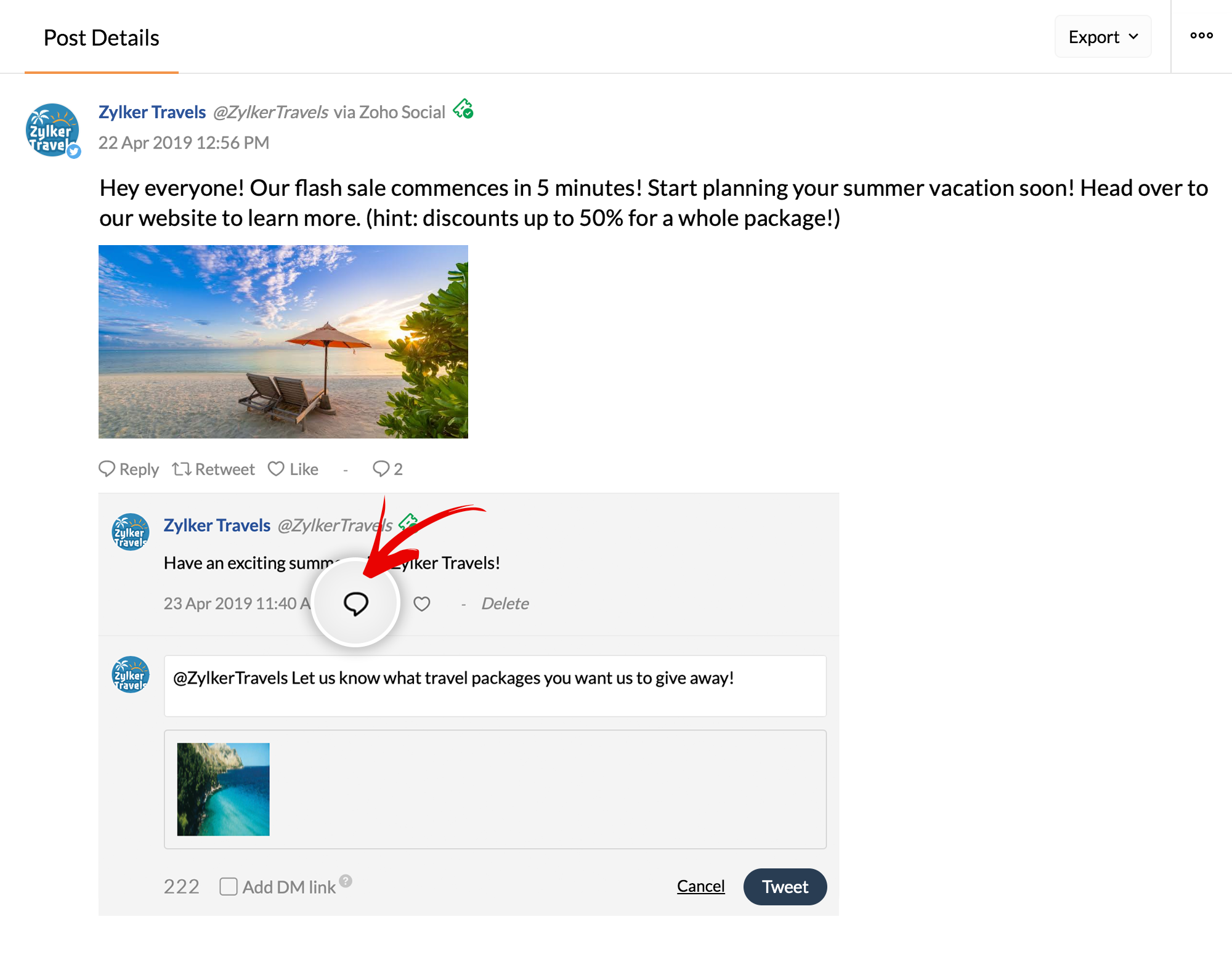Open Zylker Travels profile name in post header
Screen dimensions: 1232x954
[x=152, y=112]
